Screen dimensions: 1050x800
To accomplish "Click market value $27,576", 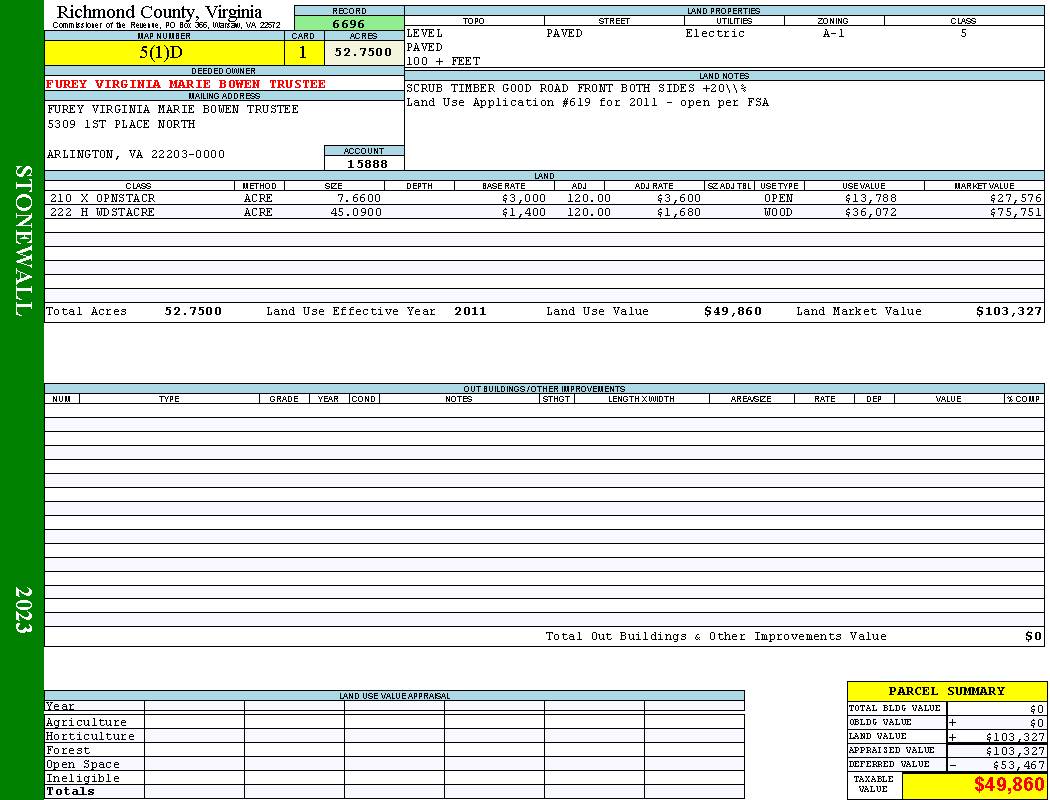I will point(1016,198).
